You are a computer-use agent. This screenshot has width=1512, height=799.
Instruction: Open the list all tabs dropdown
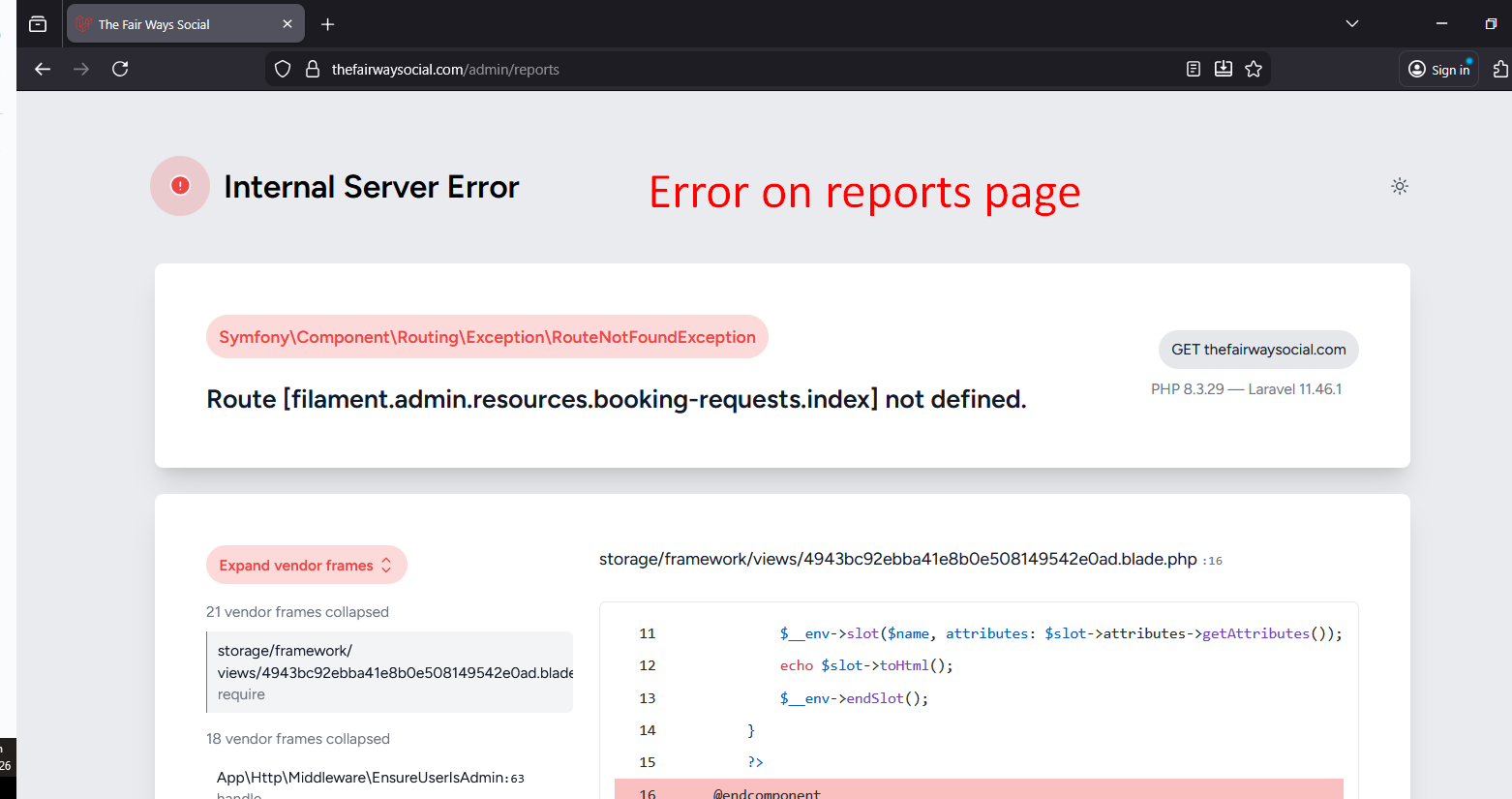tap(1352, 24)
